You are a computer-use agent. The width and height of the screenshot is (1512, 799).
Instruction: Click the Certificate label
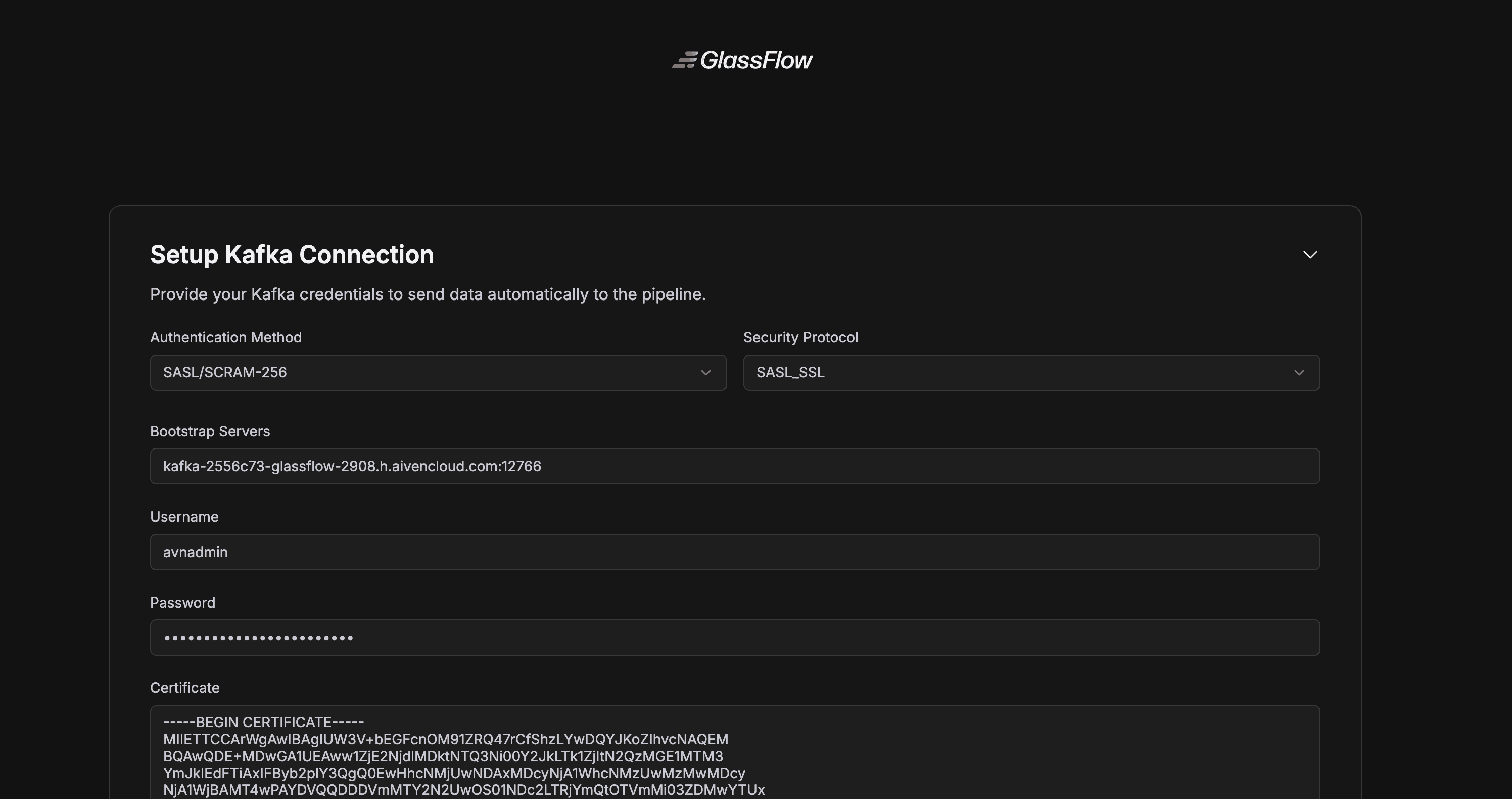tap(185, 688)
